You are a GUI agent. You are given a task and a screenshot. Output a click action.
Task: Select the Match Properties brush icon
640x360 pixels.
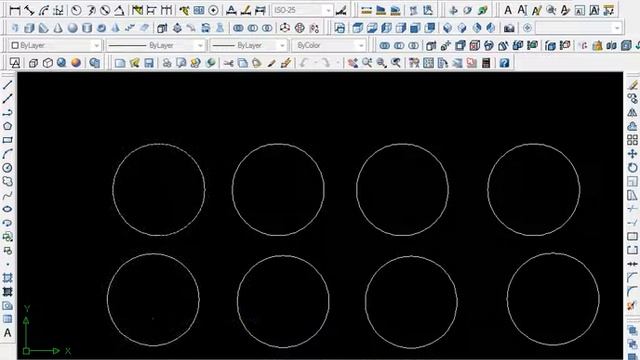(271, 63)
